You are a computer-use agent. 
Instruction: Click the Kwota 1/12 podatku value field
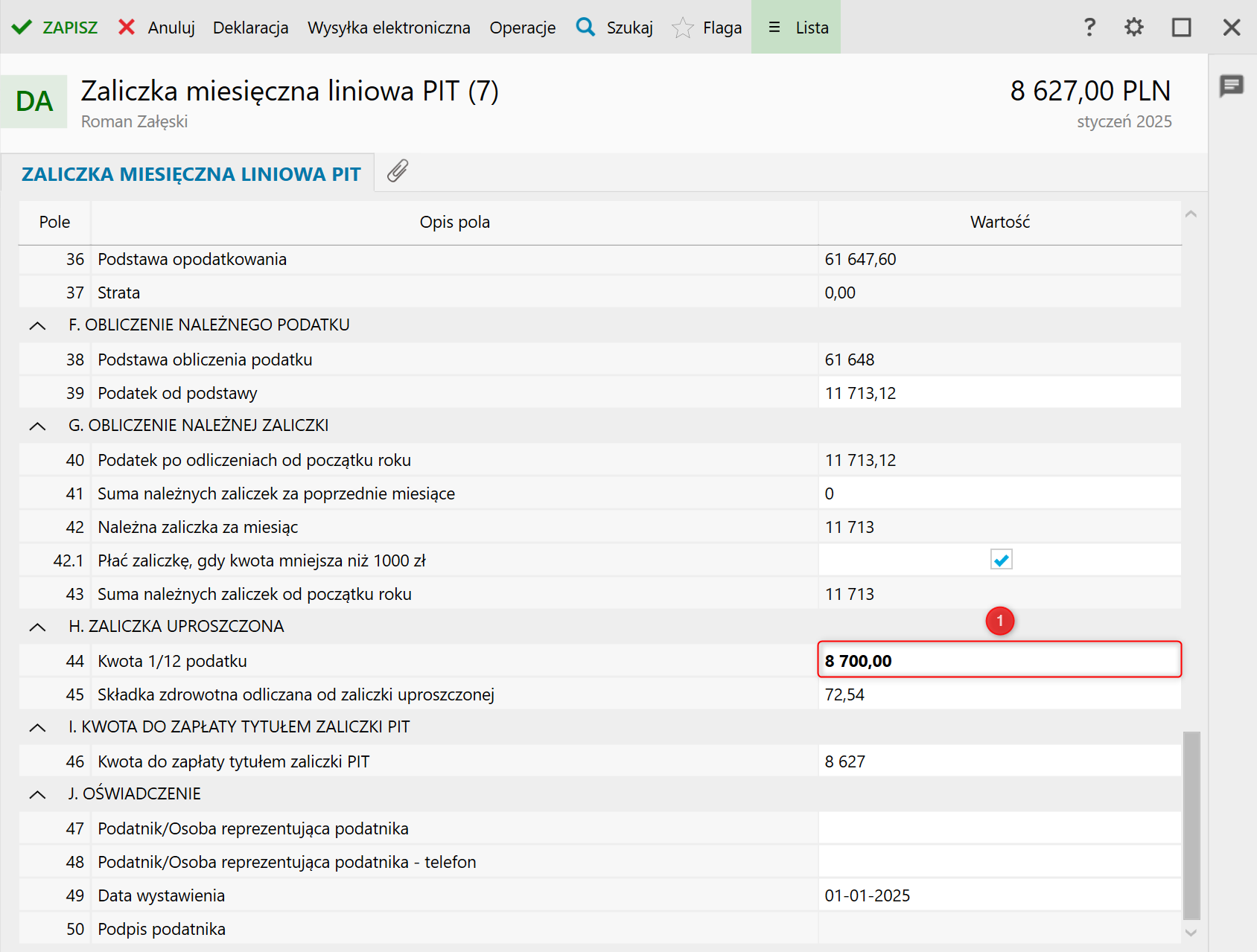(999, 660)
